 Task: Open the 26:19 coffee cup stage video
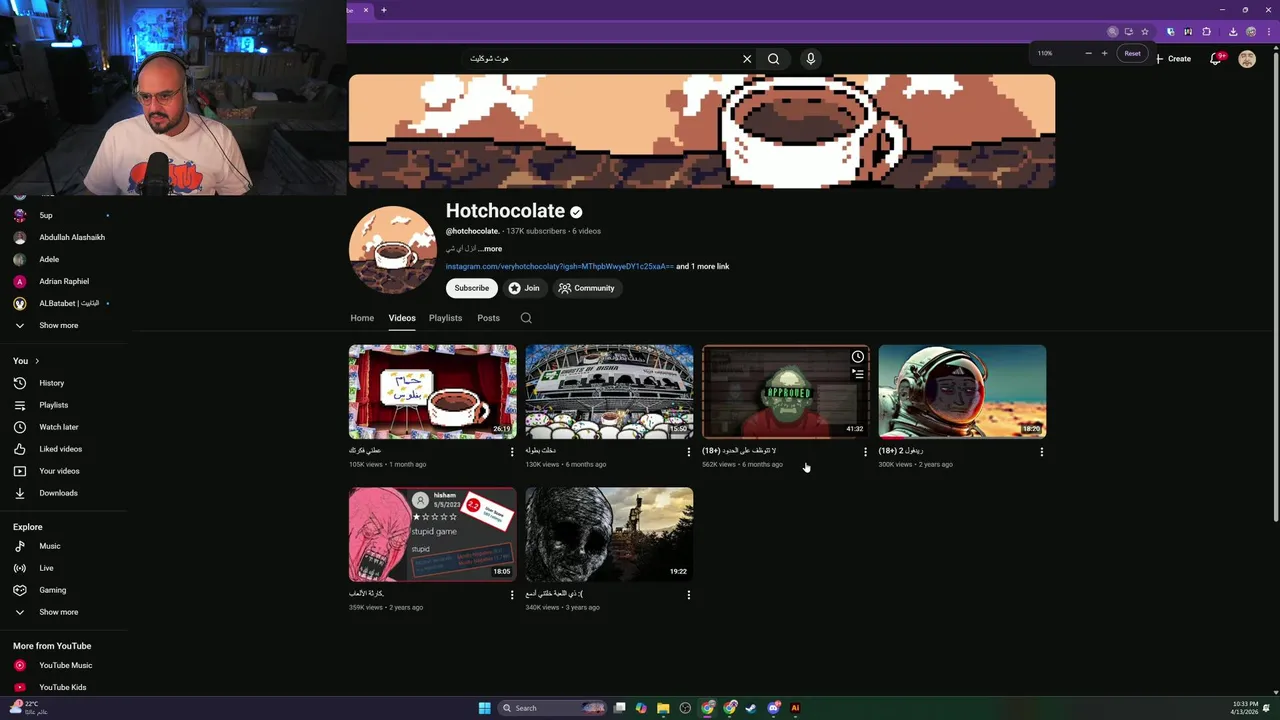tap(432, 392)
